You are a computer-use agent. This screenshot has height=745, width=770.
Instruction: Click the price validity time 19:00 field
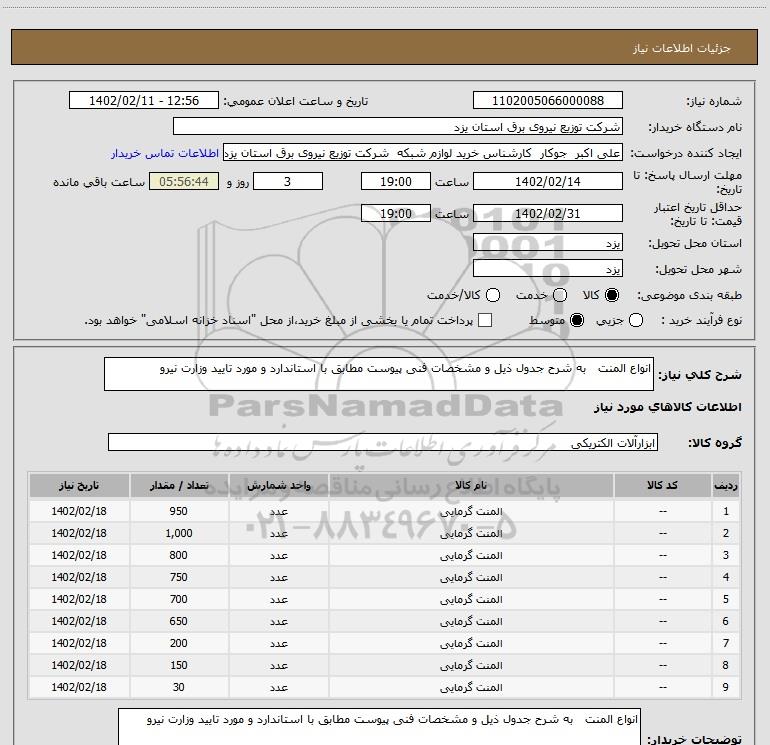pyautogui.click(x=396, y=213)
